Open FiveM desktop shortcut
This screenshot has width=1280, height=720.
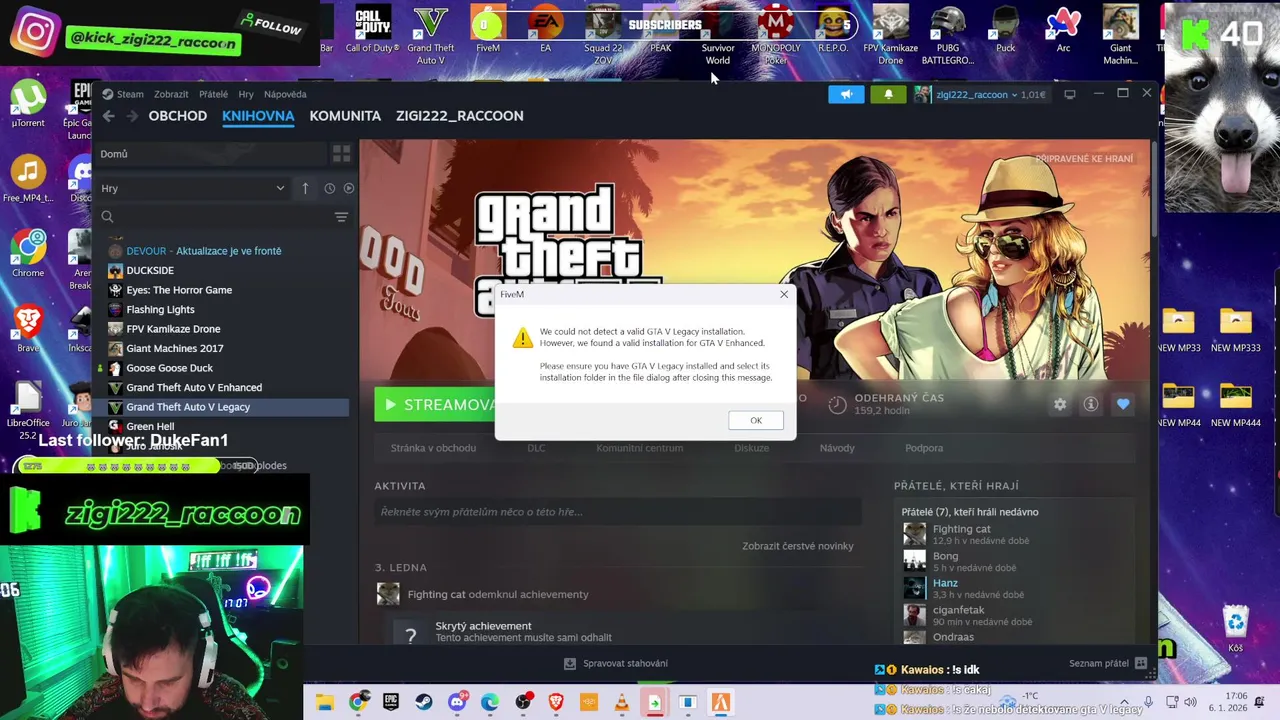tap(488, 30)
